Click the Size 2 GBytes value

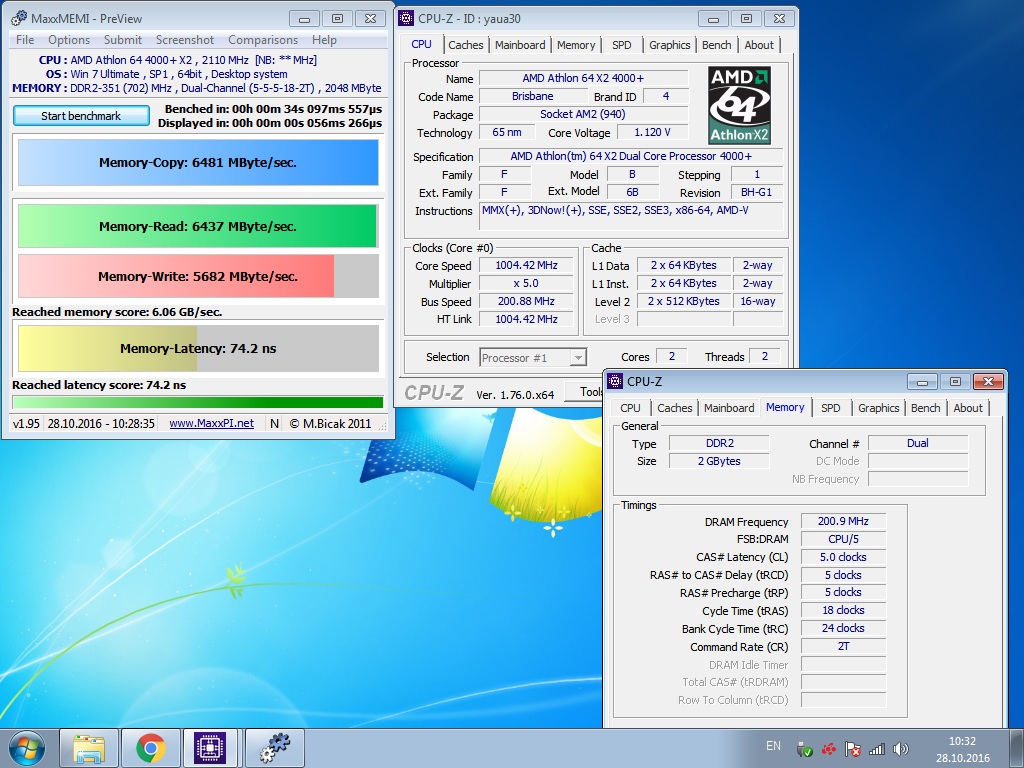pos(720,461)
